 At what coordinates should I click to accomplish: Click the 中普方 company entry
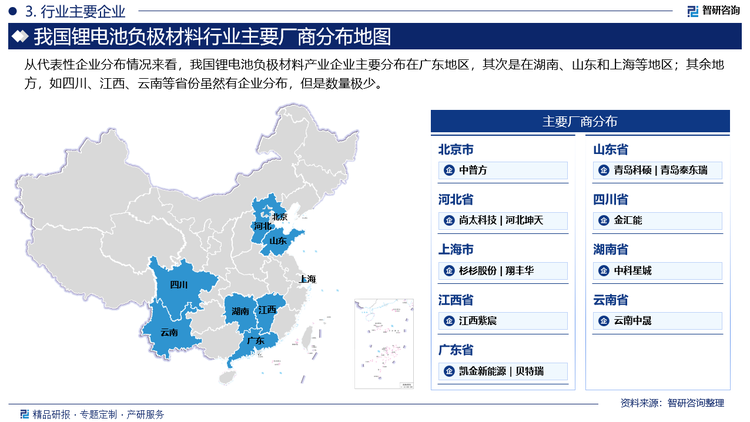pyautogui.click(x=503, y=170)
